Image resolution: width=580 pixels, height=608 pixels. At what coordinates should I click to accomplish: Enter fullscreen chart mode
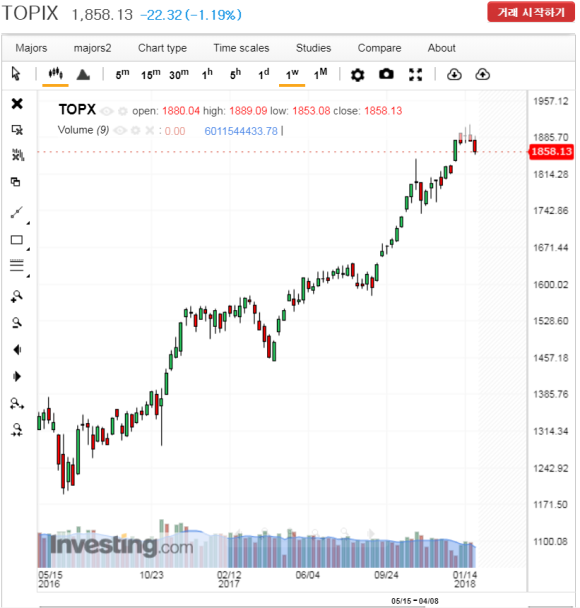pos(415,74)
